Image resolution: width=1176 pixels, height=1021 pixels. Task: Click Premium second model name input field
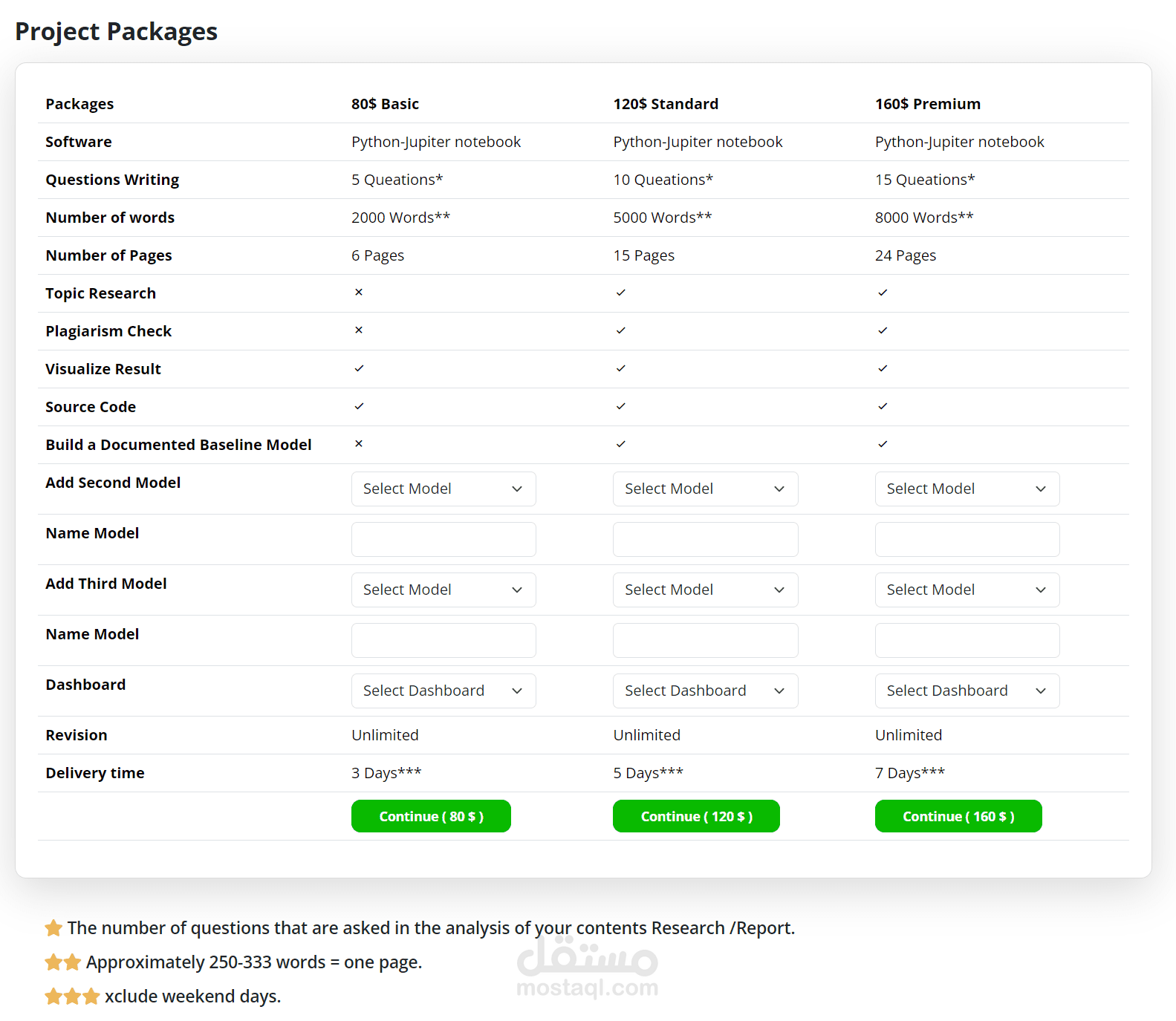click(967, 539)
